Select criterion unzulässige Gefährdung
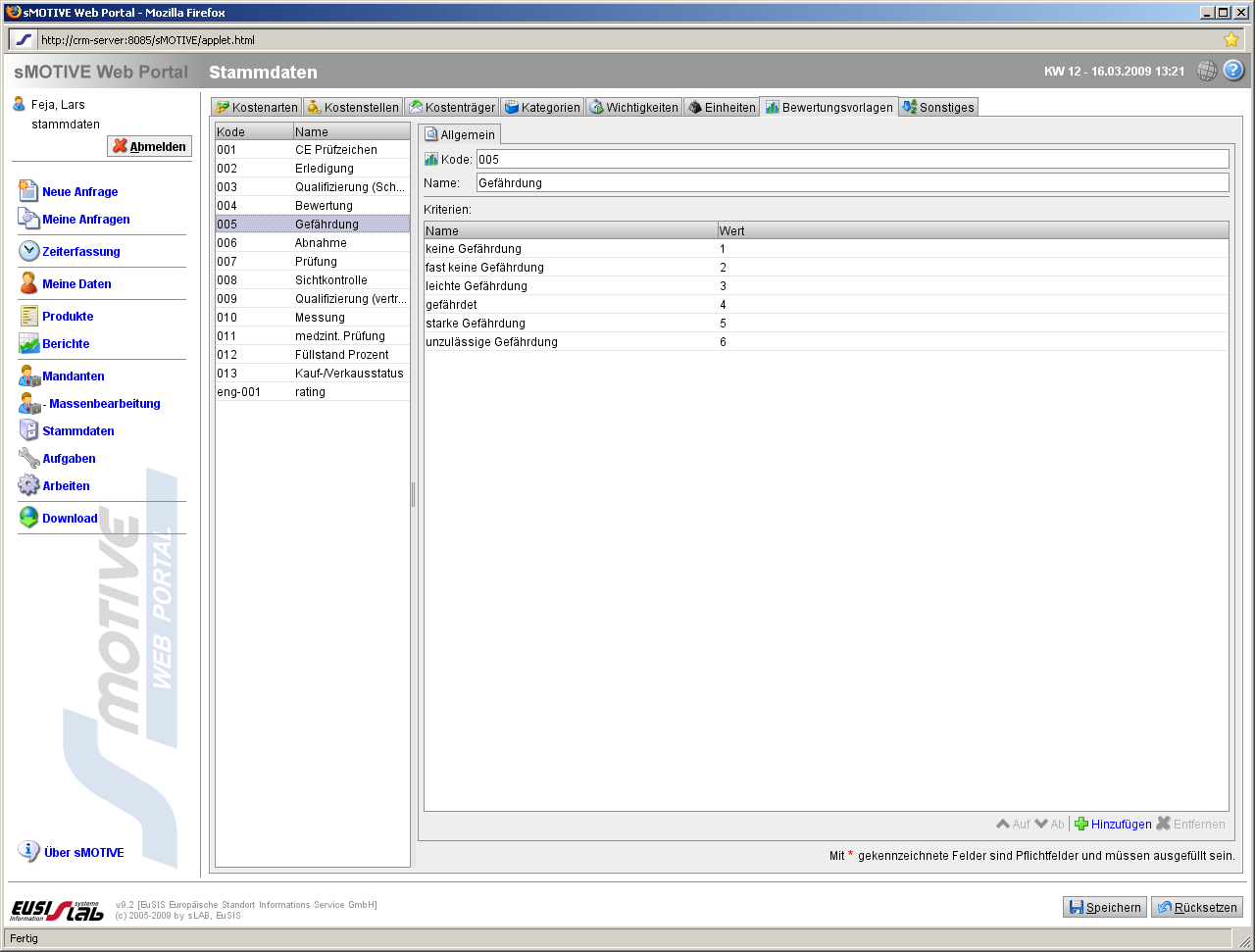 click(x=827, y=342)
